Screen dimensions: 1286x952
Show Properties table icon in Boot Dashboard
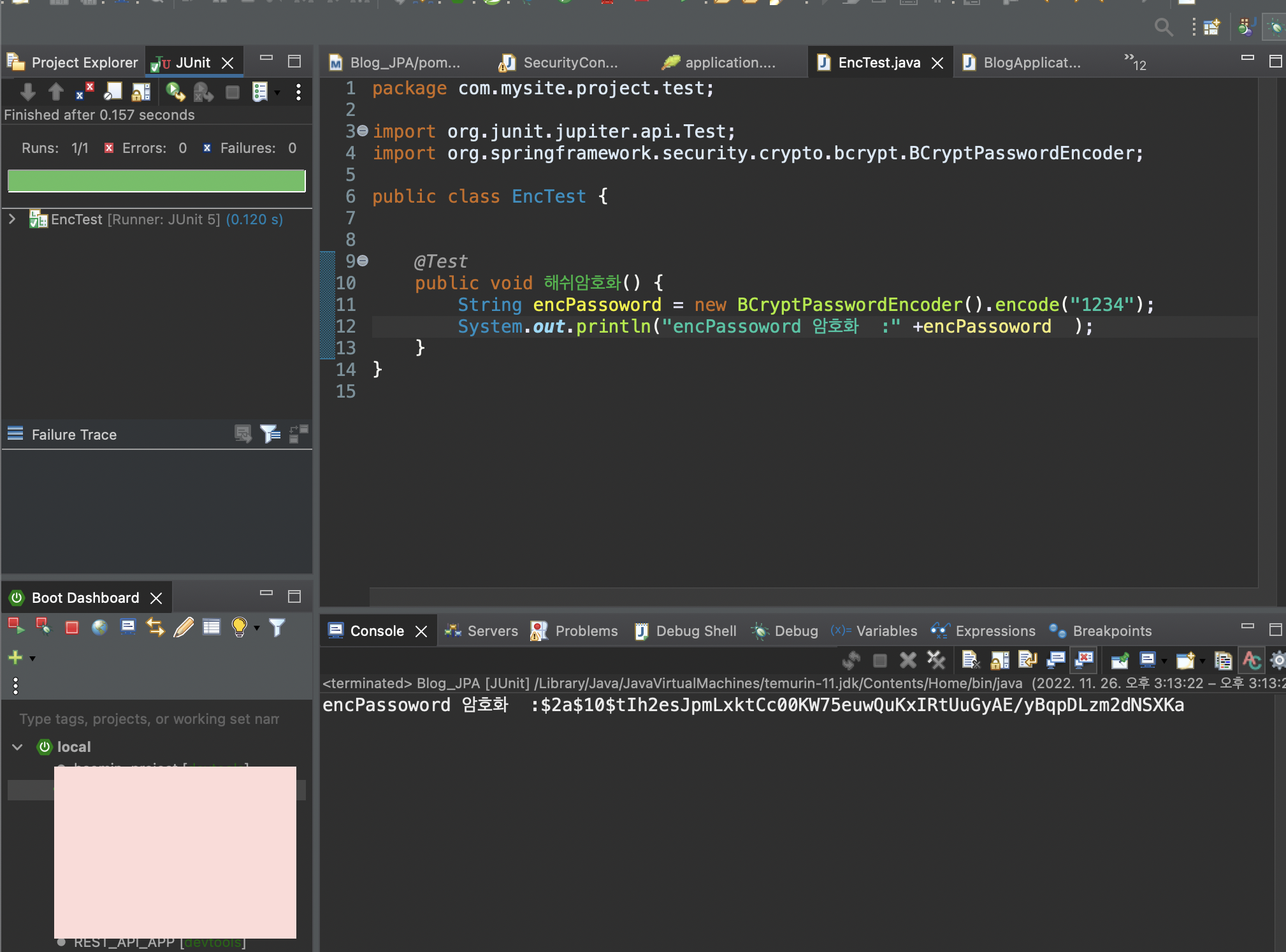click(212, 627)
